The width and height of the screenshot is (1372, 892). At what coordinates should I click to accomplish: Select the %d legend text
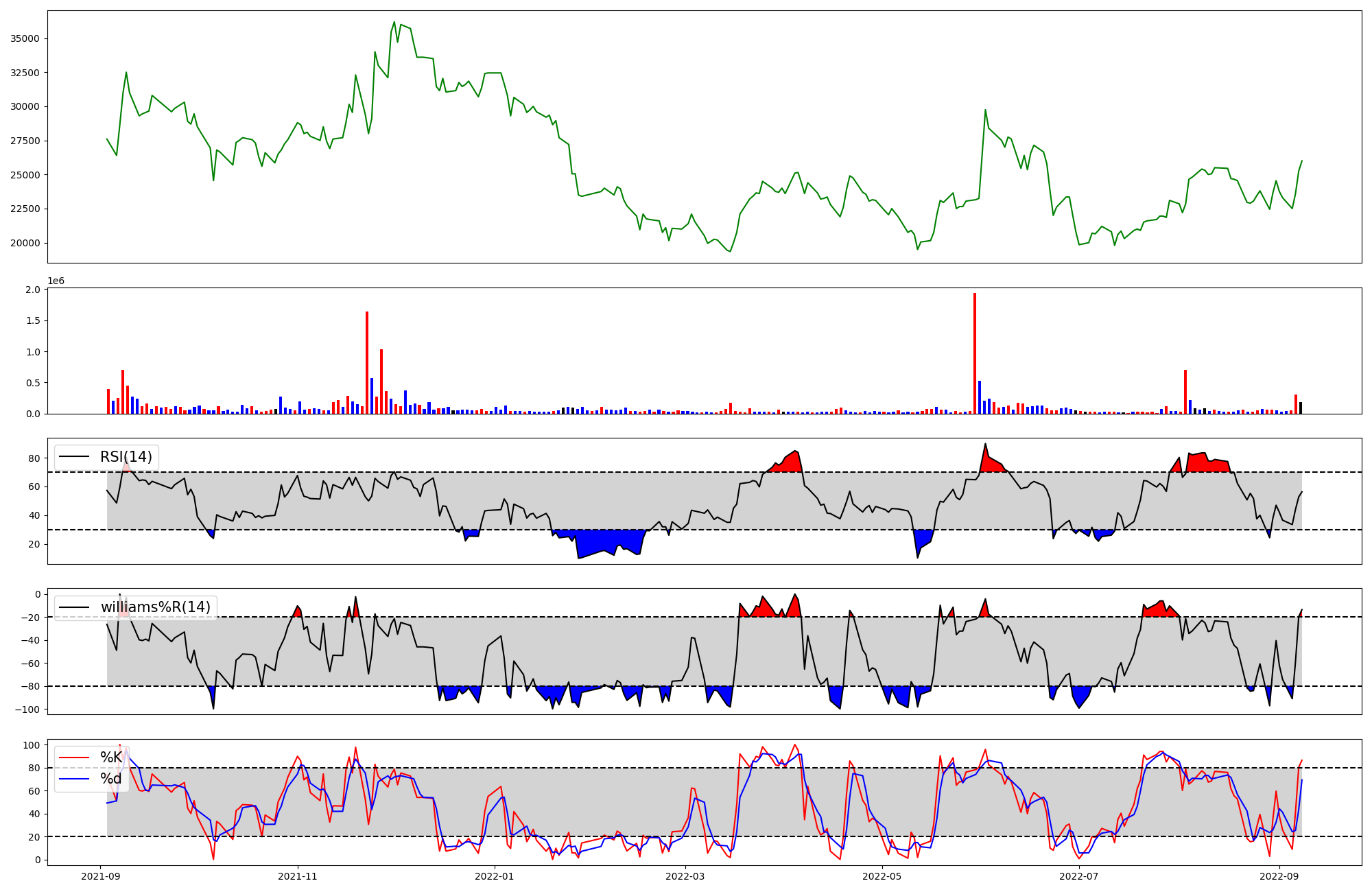click(111, 779)
